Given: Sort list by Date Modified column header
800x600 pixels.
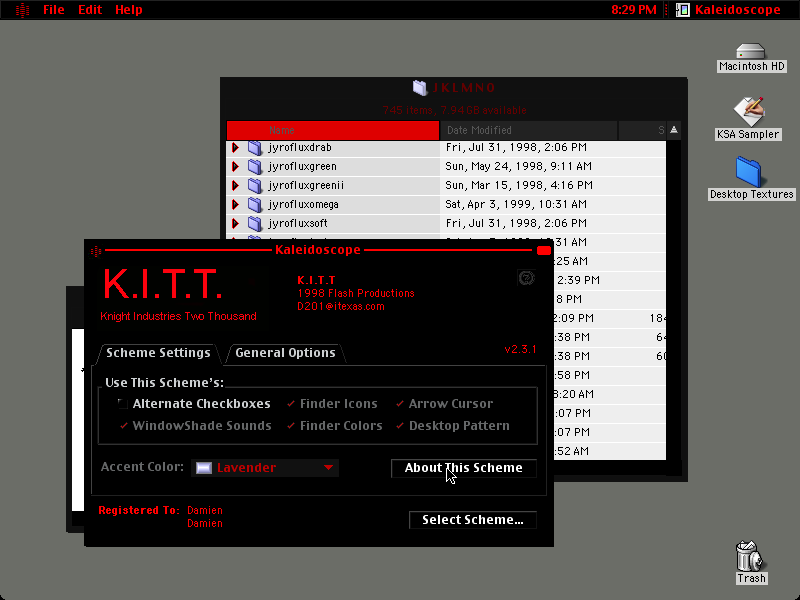Looking at the screenshot, I should pyautogui.click(x=529, y=130).
